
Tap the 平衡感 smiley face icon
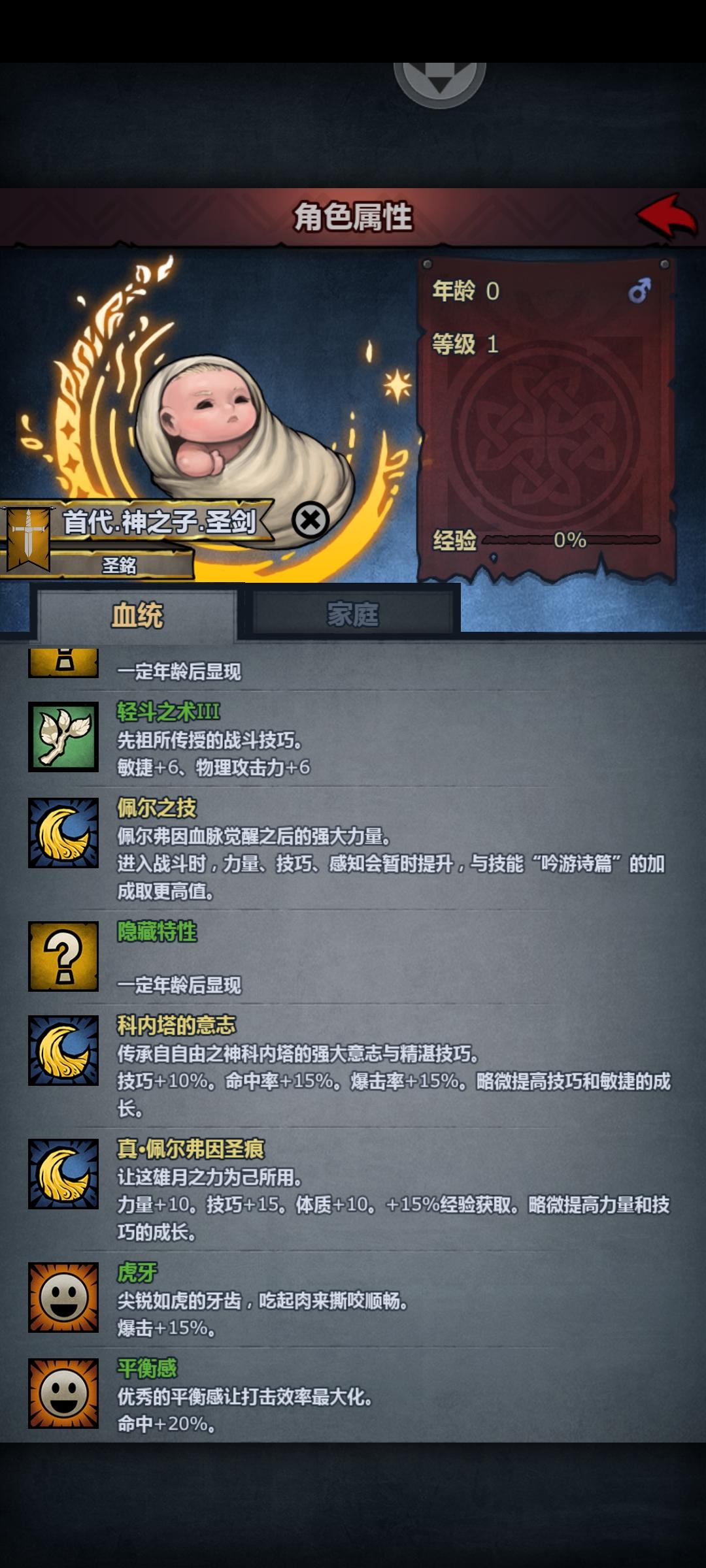point(63,1394)
